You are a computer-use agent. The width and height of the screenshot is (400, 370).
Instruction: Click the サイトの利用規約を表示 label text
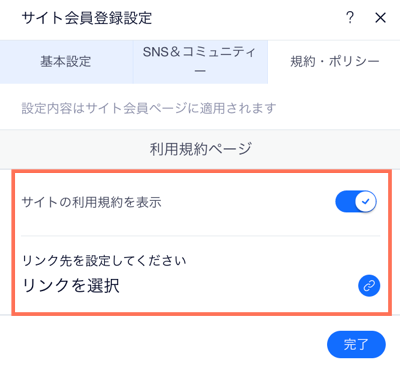(x=92, y=202)
